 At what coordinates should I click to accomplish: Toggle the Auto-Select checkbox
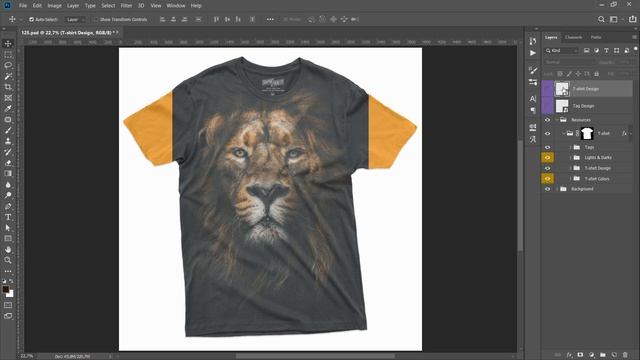point(31,19)
